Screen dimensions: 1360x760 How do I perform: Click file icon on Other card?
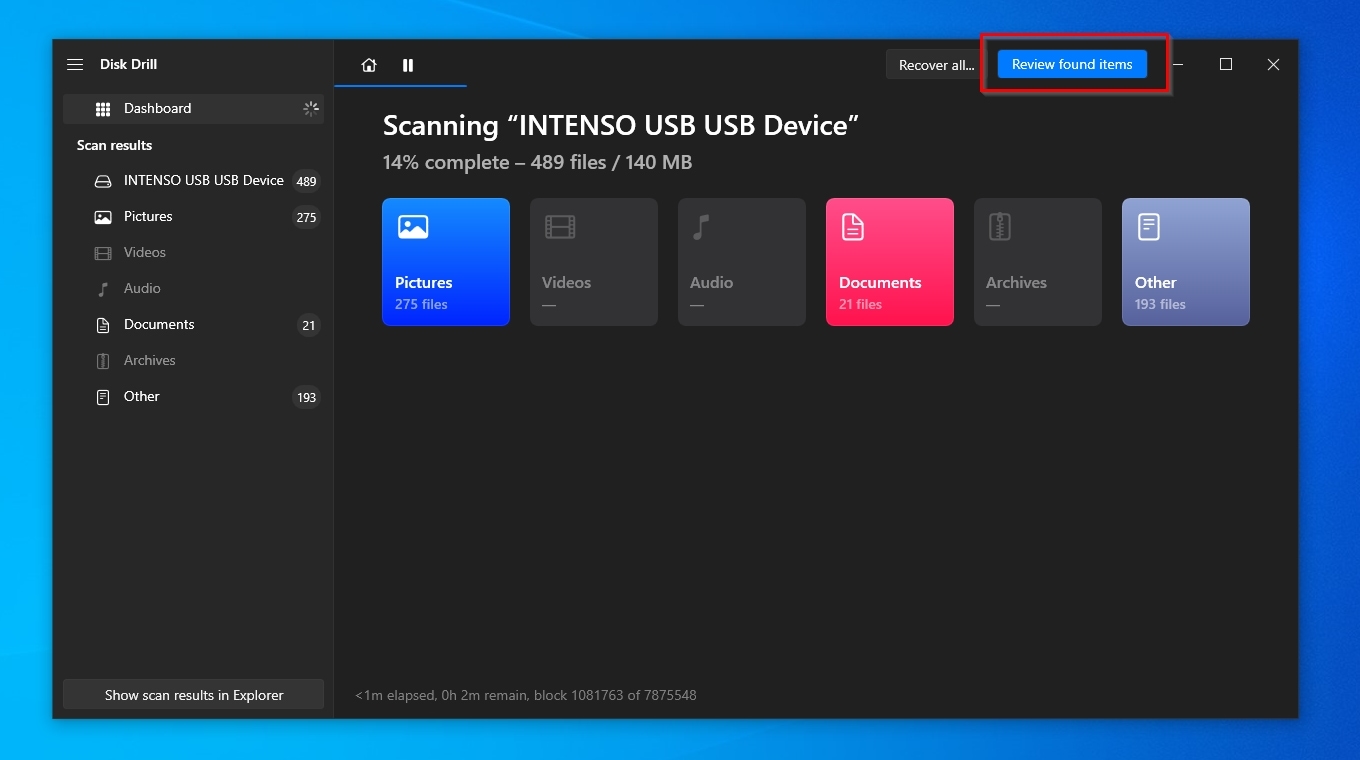[x=1149, y=227]
